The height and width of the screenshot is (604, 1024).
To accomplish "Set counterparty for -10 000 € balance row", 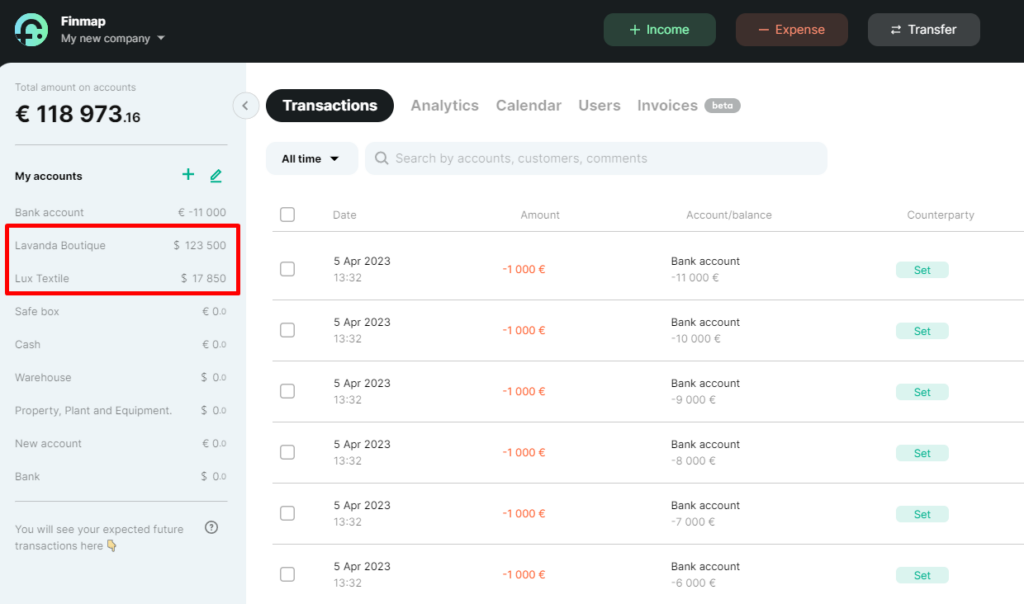I will click(922, 331).
